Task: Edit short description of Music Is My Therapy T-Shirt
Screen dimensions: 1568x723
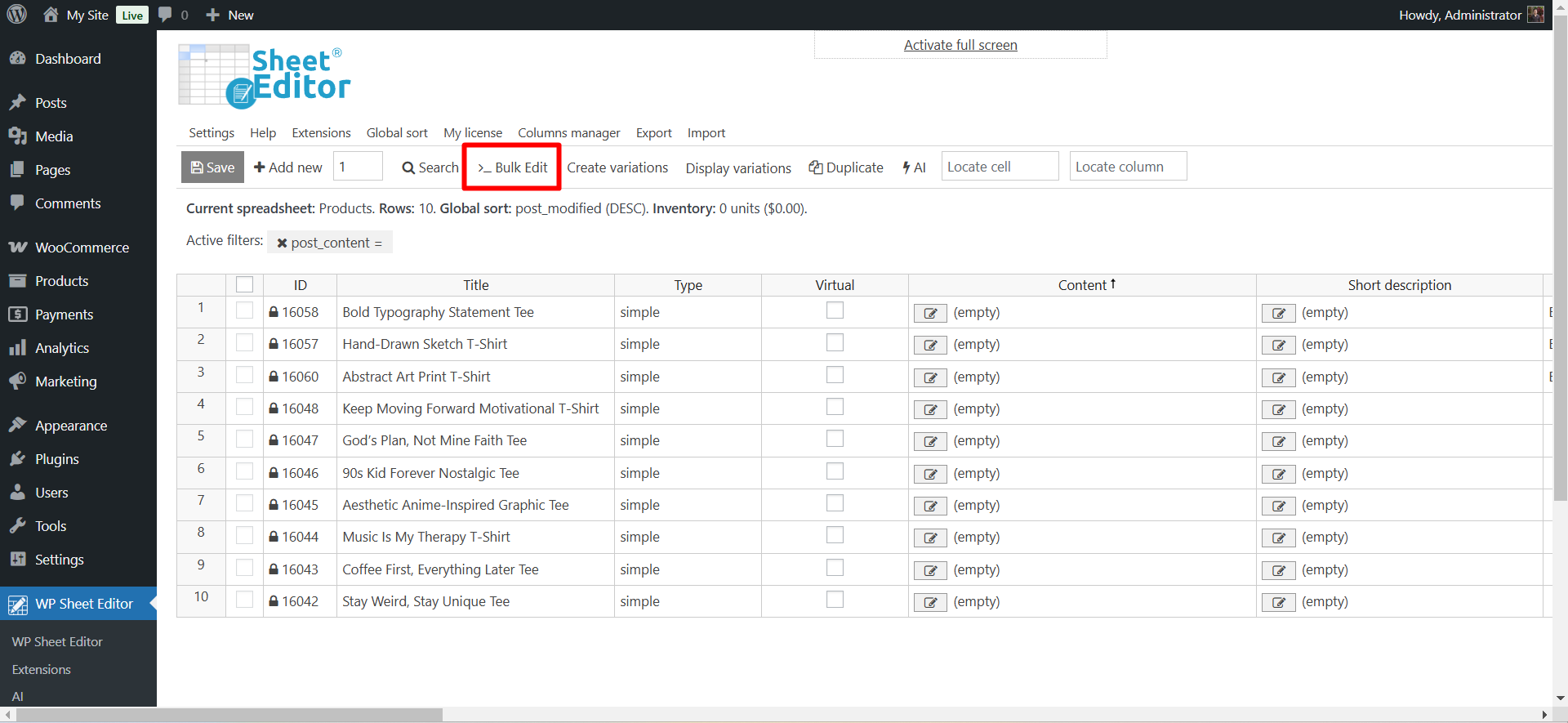Action: coord(1279,538)
